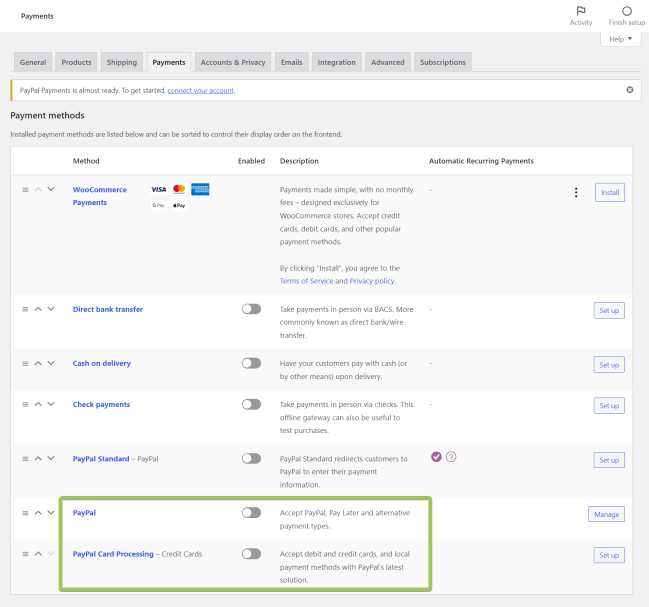The width and height of the screenshot is (649, 607).
Task: Click the drag handle for PayPal Card Processing
Action: pyautogui.click(x=26, y=554)
